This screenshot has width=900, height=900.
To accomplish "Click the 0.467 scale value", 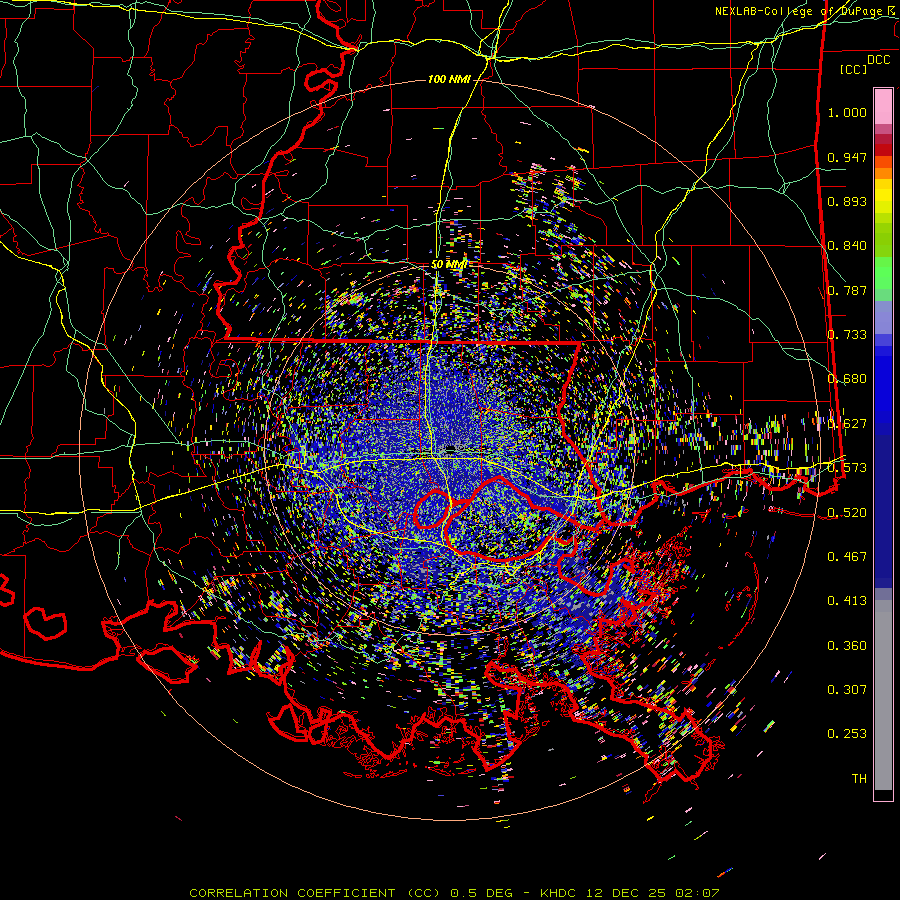I will 847,557.
